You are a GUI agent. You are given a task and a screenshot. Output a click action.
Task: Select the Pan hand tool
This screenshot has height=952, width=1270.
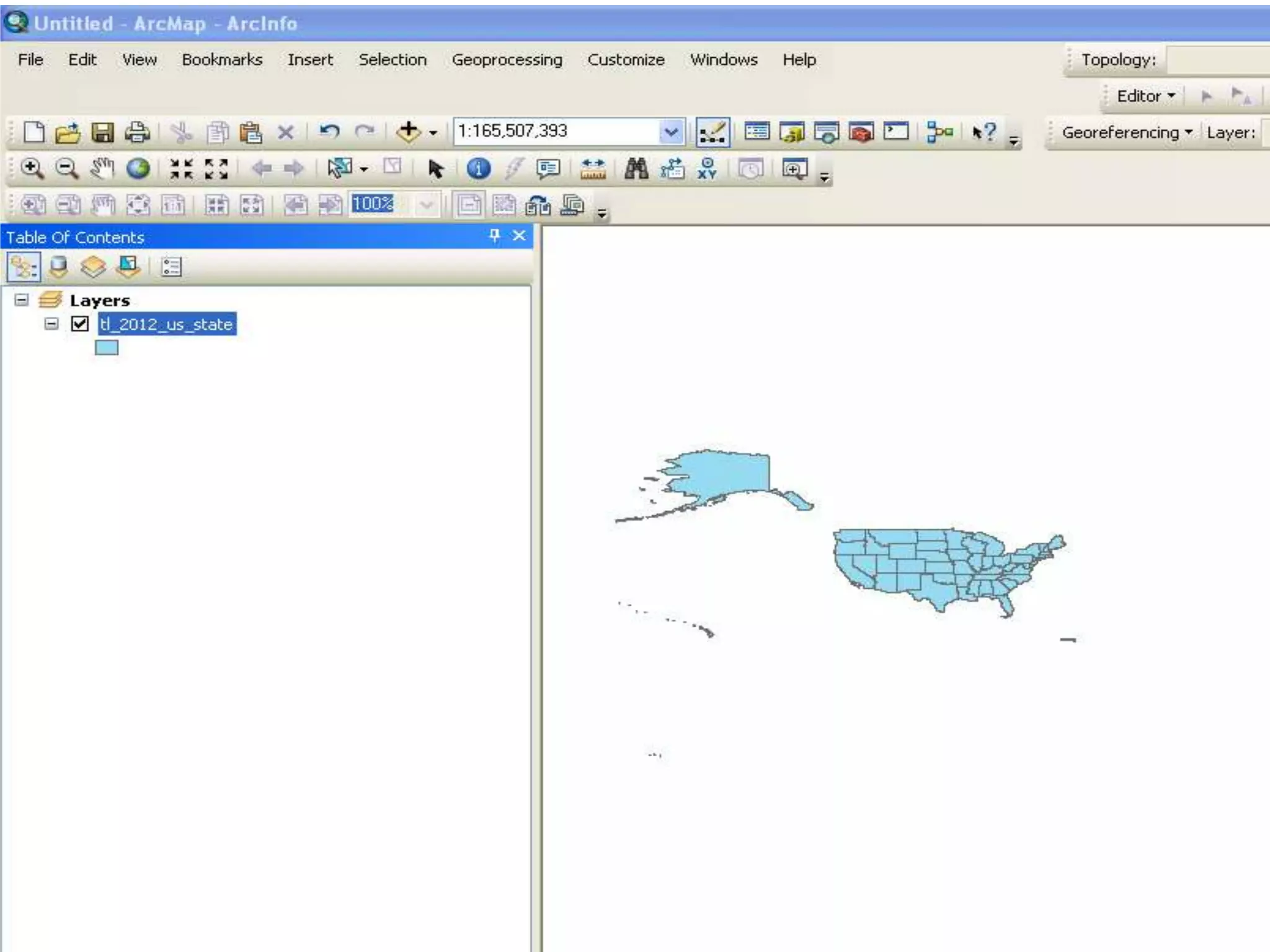coord(102,169)
